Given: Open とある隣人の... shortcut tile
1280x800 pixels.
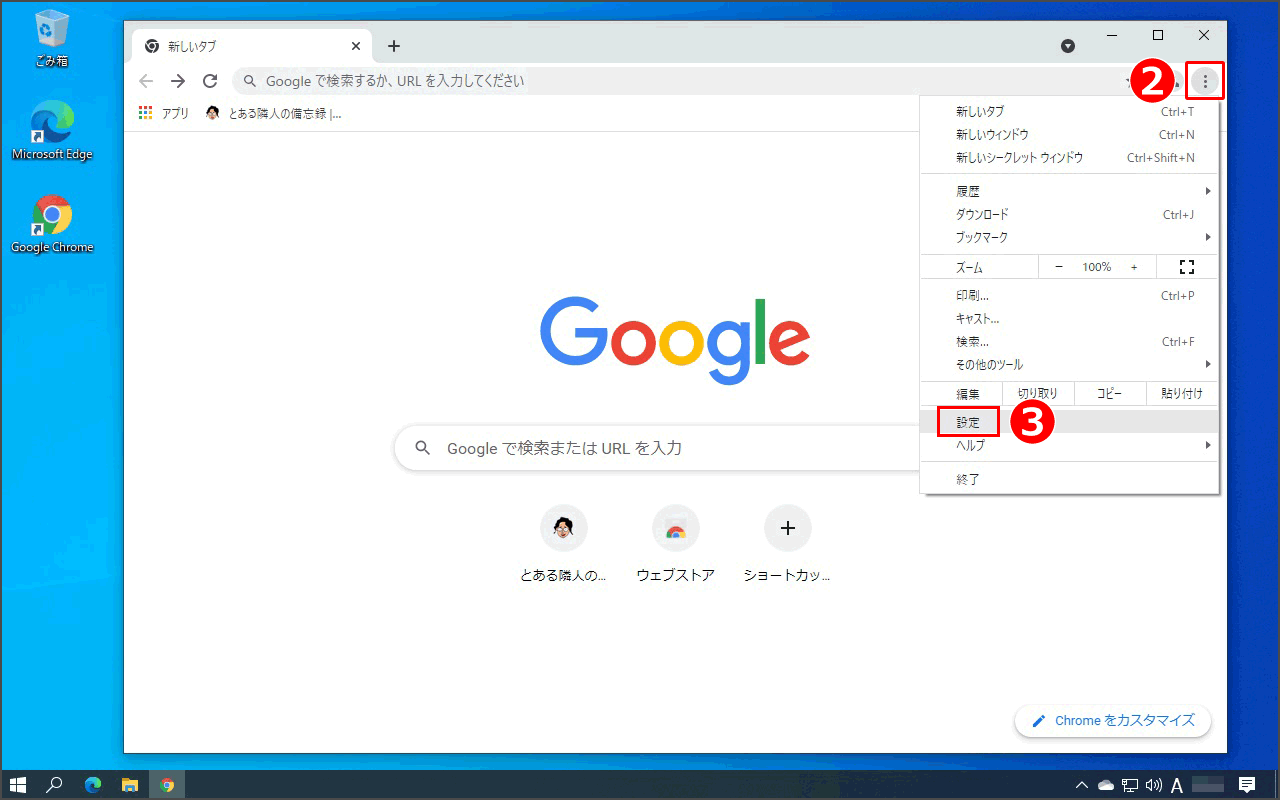Looking at the screenshot, I should coord(563,545).
